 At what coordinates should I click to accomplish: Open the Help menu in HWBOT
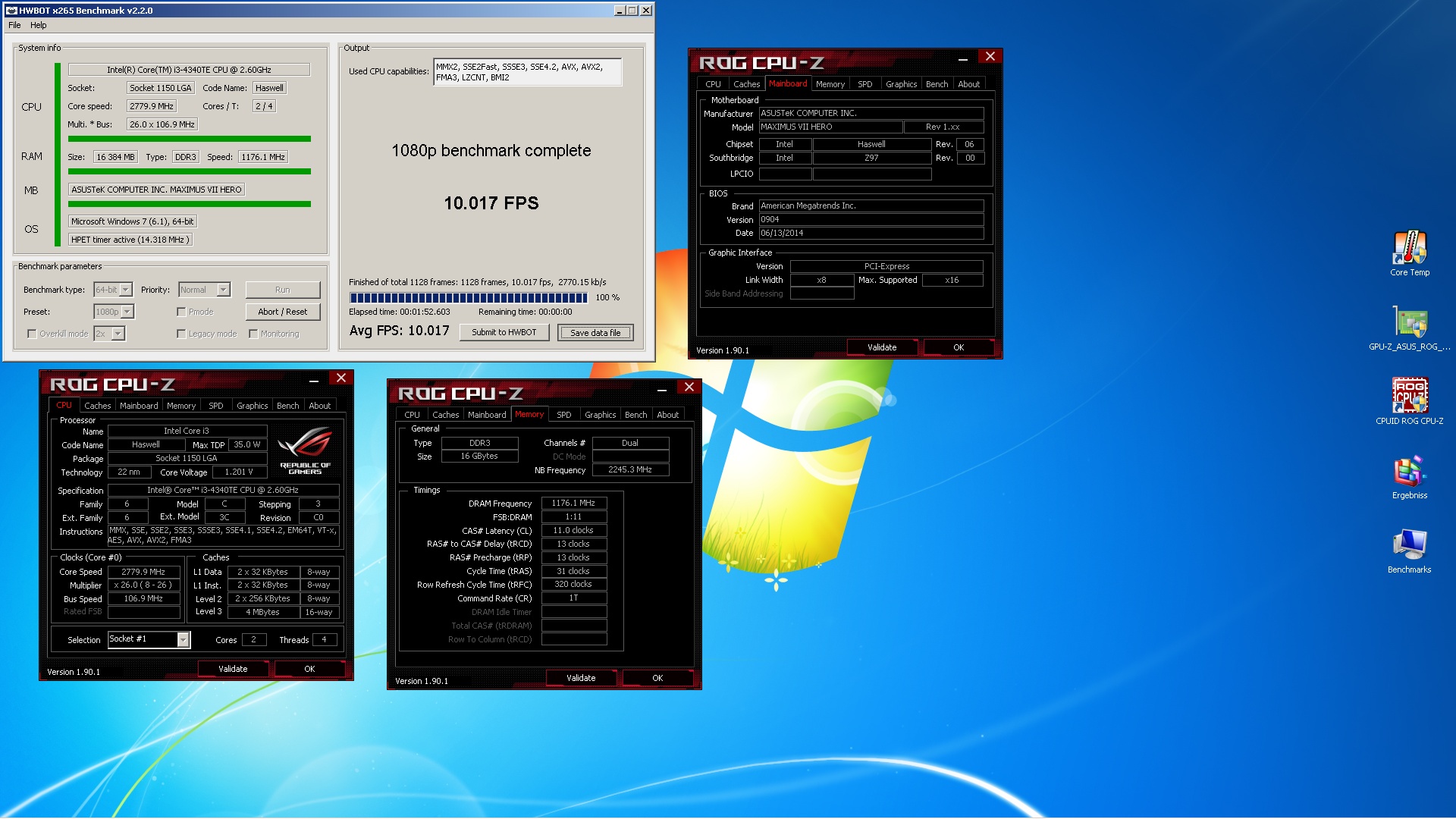point(38,25)
